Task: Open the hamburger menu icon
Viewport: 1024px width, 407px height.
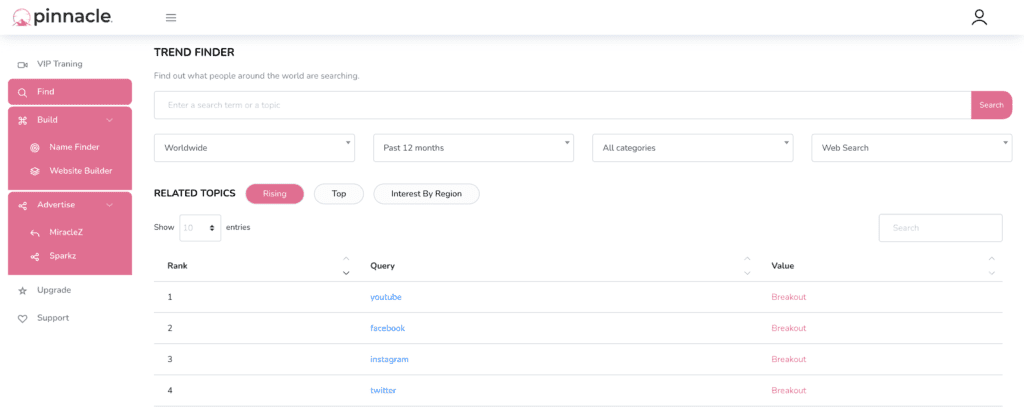Action: click(x=171, y=18)
